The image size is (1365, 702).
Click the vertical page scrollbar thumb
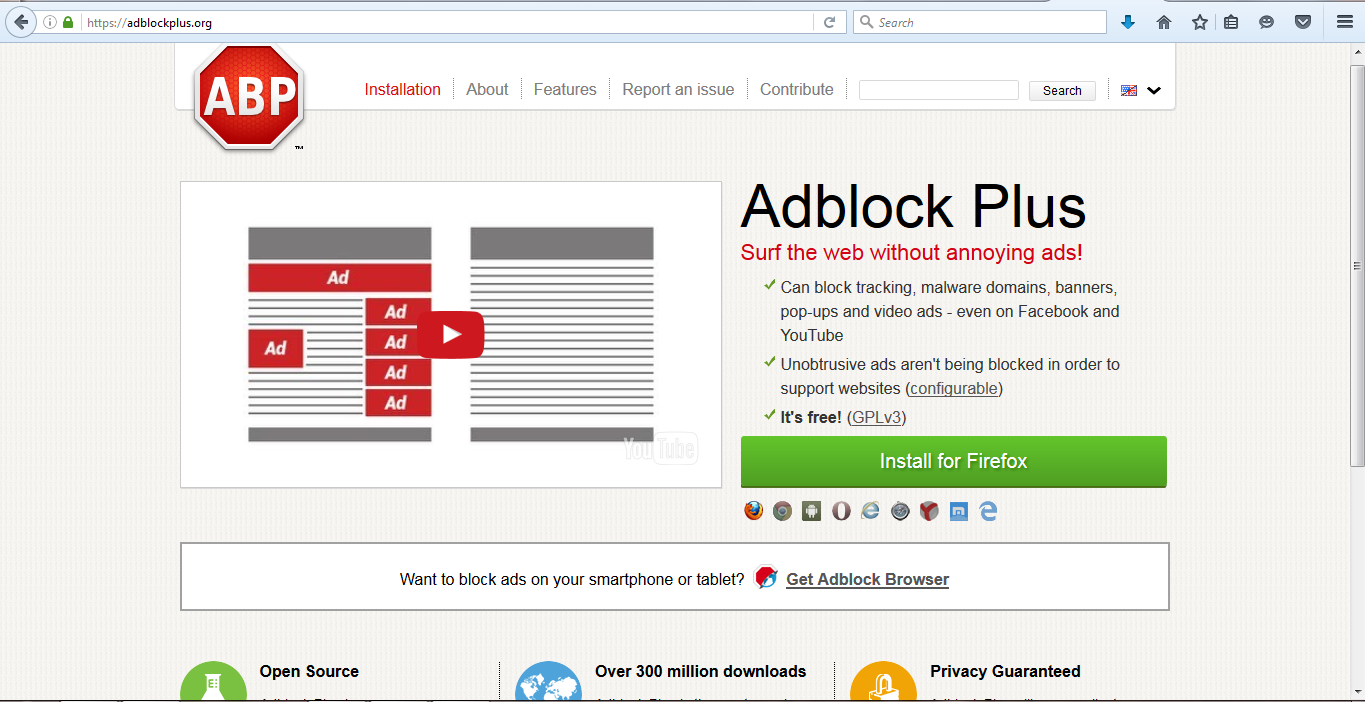tap(1357, 265)
